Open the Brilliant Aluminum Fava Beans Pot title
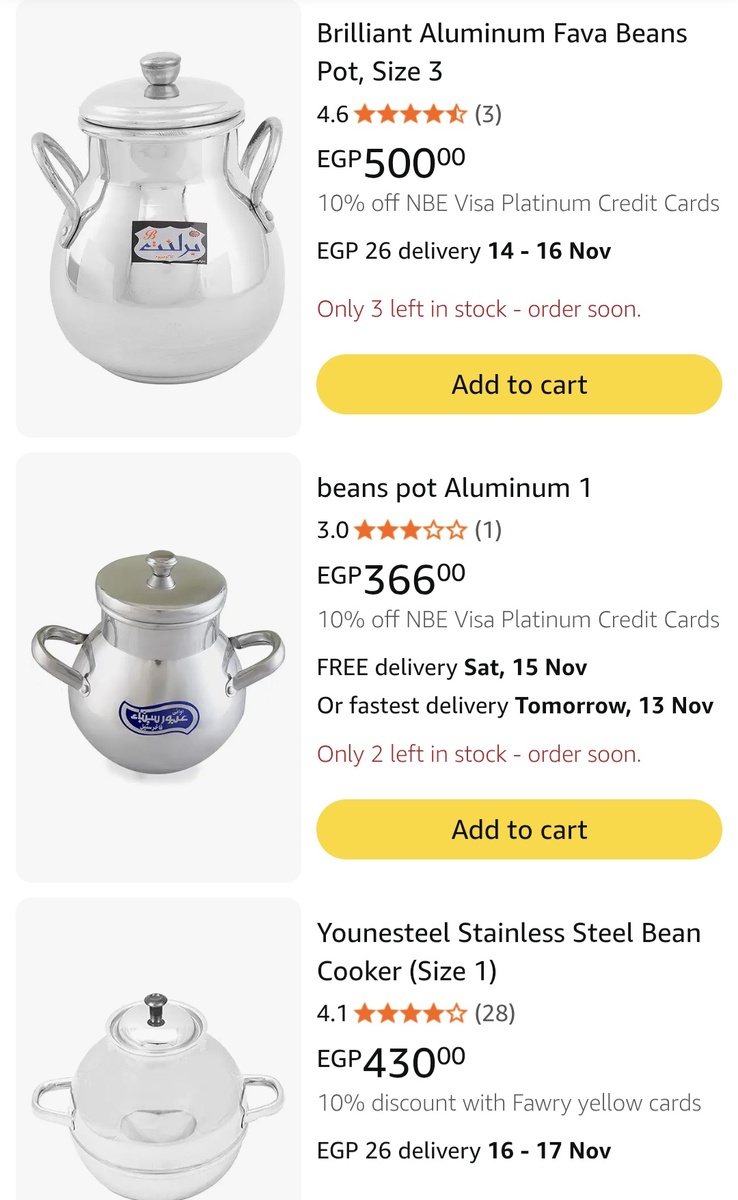Viewport: 738px width, 1200px height. pyautogui.click(x=501, y=52)
